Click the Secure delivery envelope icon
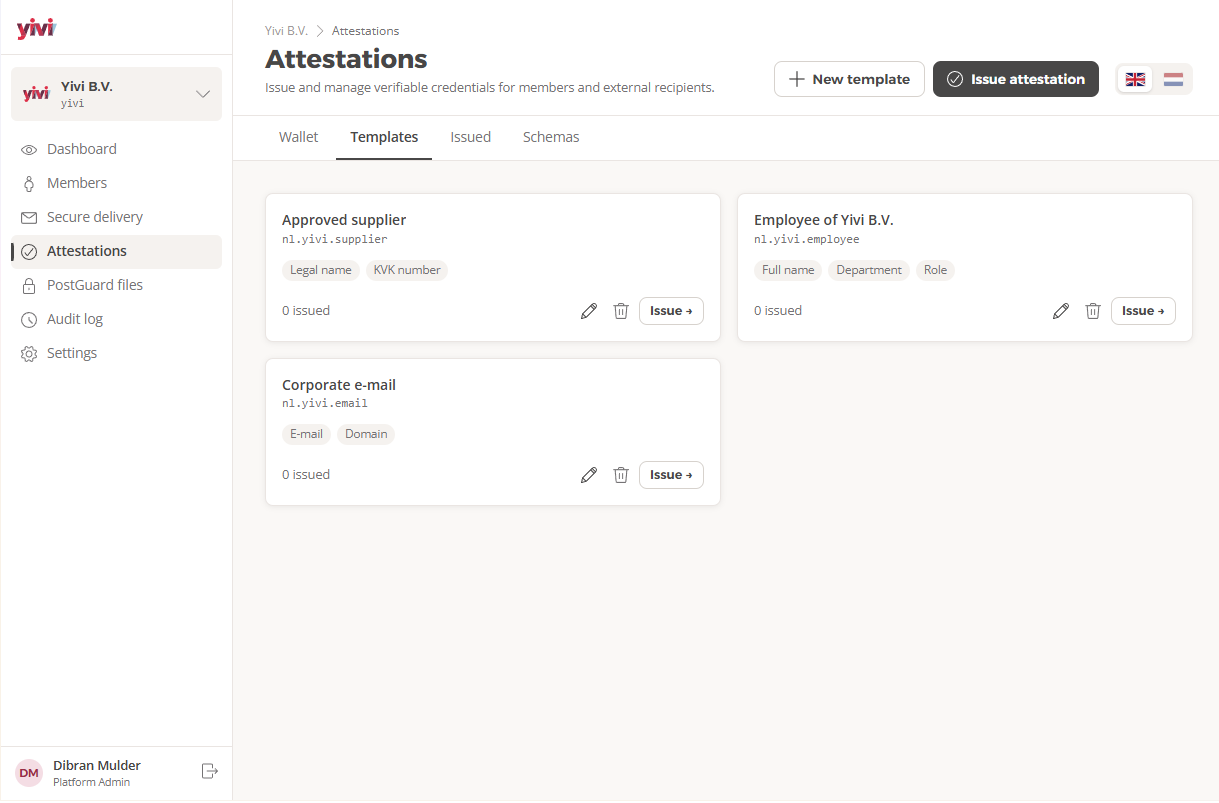 [x=29, y=217]
